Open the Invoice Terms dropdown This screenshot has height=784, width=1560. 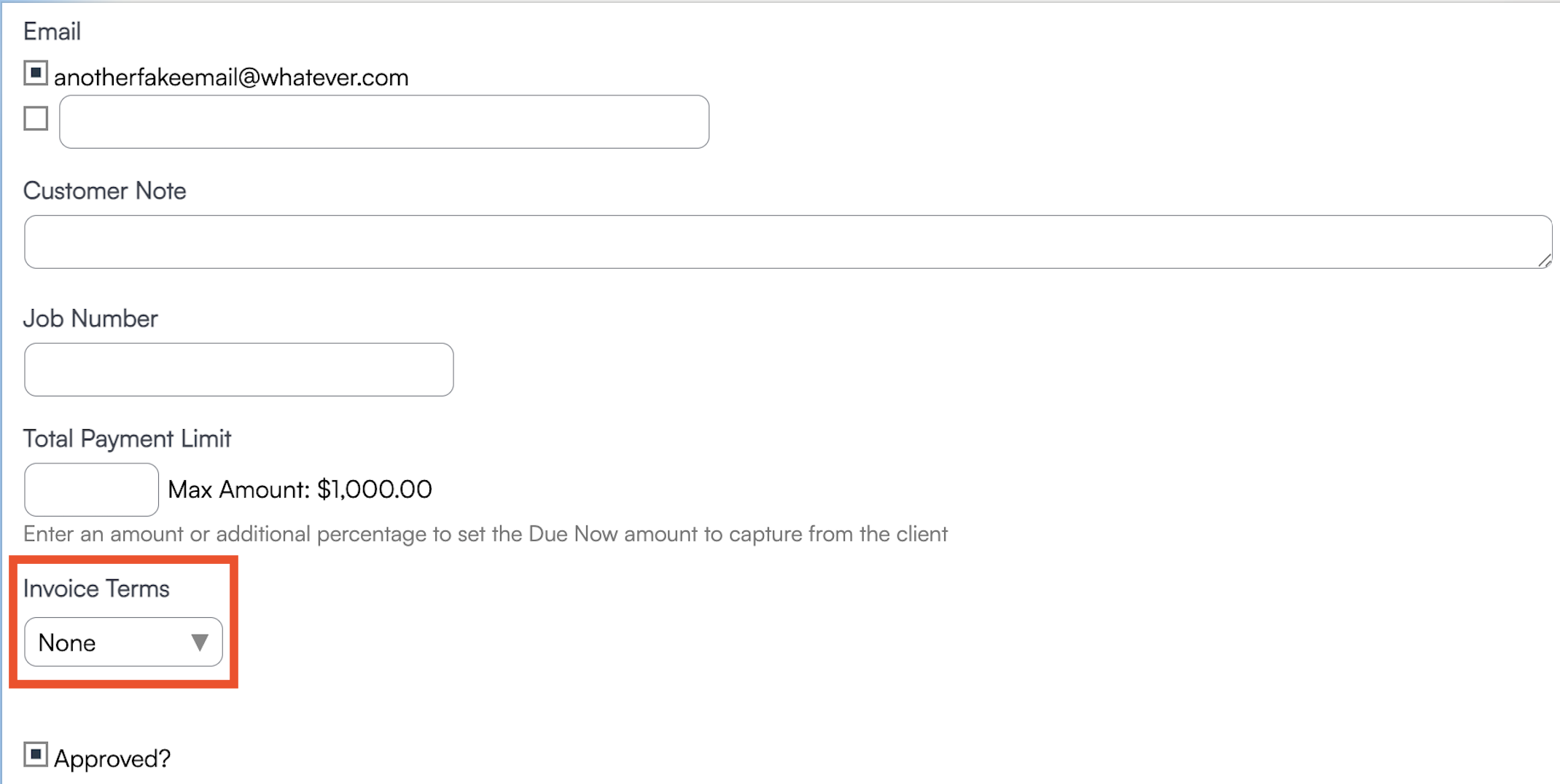[x=122, y=642]
